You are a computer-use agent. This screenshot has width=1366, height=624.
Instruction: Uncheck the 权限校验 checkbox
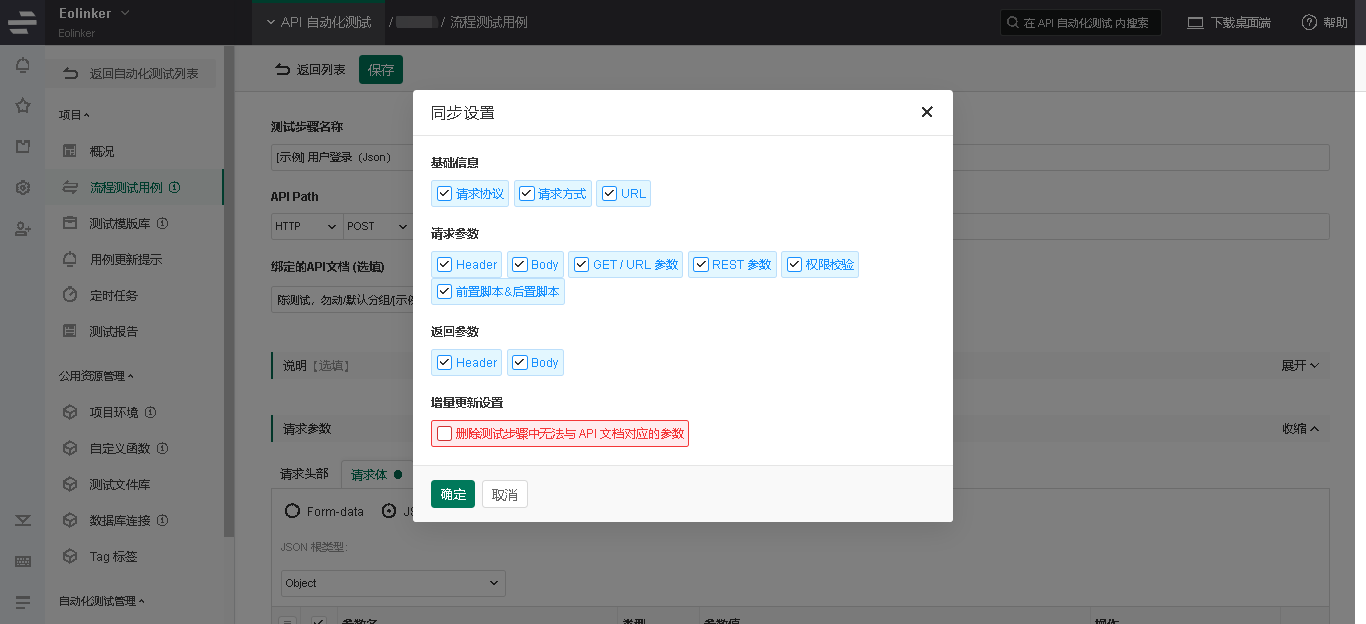(795, 265)
